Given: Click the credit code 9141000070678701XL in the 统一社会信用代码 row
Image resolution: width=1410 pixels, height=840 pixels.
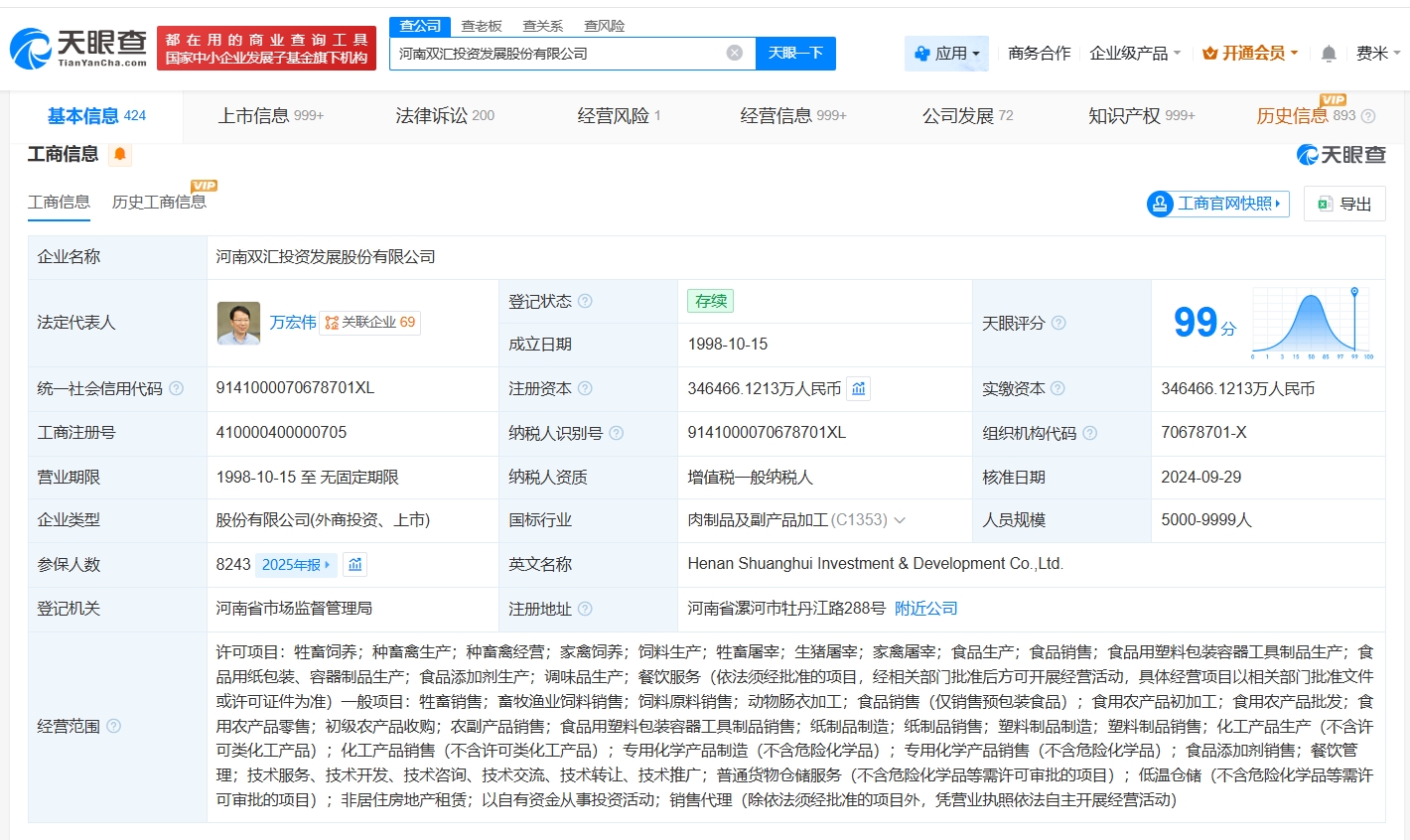Looking at the screenshot, I should [296, 388].
